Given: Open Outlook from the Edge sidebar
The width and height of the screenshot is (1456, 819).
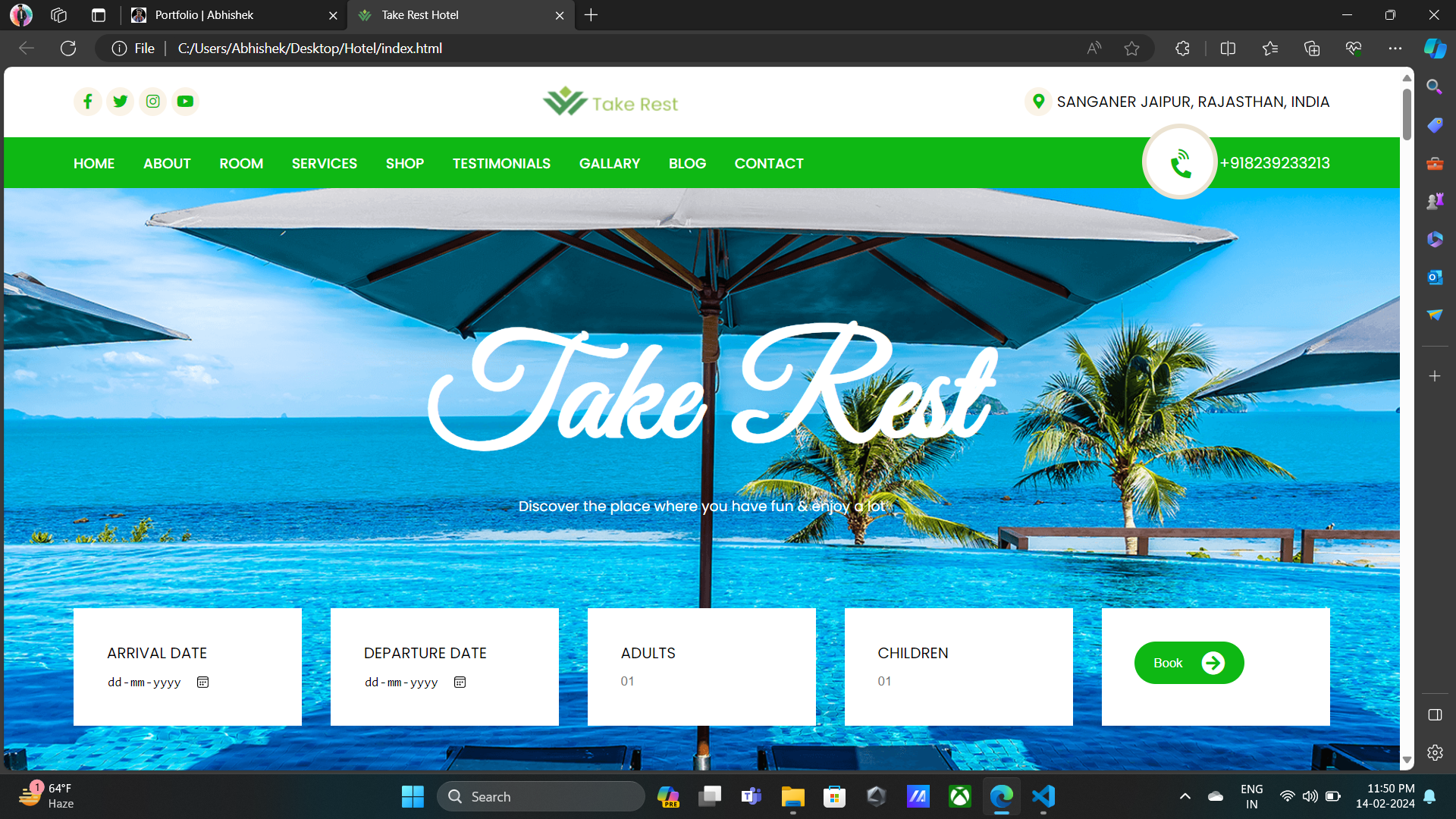Looking at the screenshot, I should coord(1434,277).
